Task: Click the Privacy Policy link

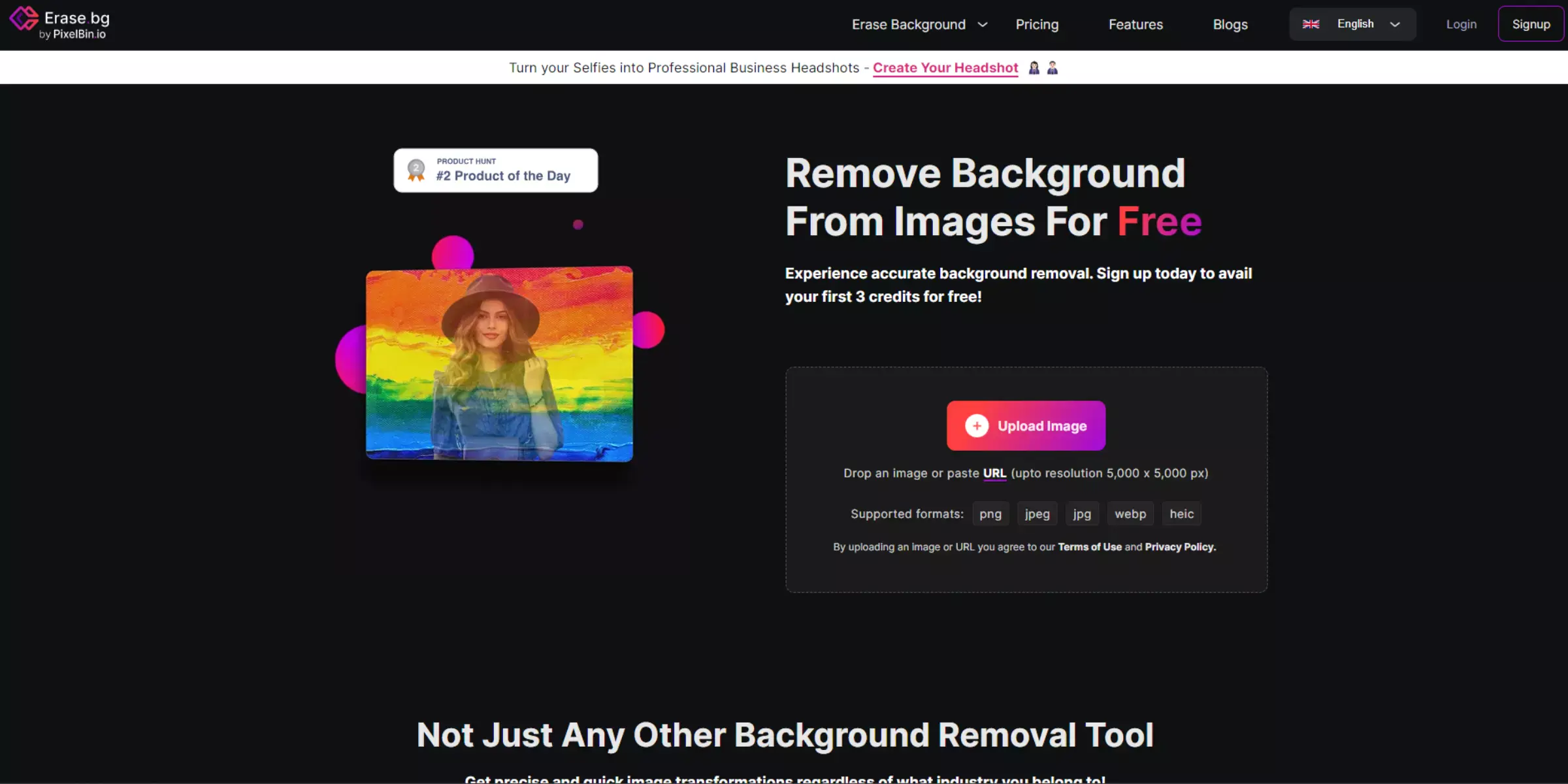Action: coord(1179,547)
